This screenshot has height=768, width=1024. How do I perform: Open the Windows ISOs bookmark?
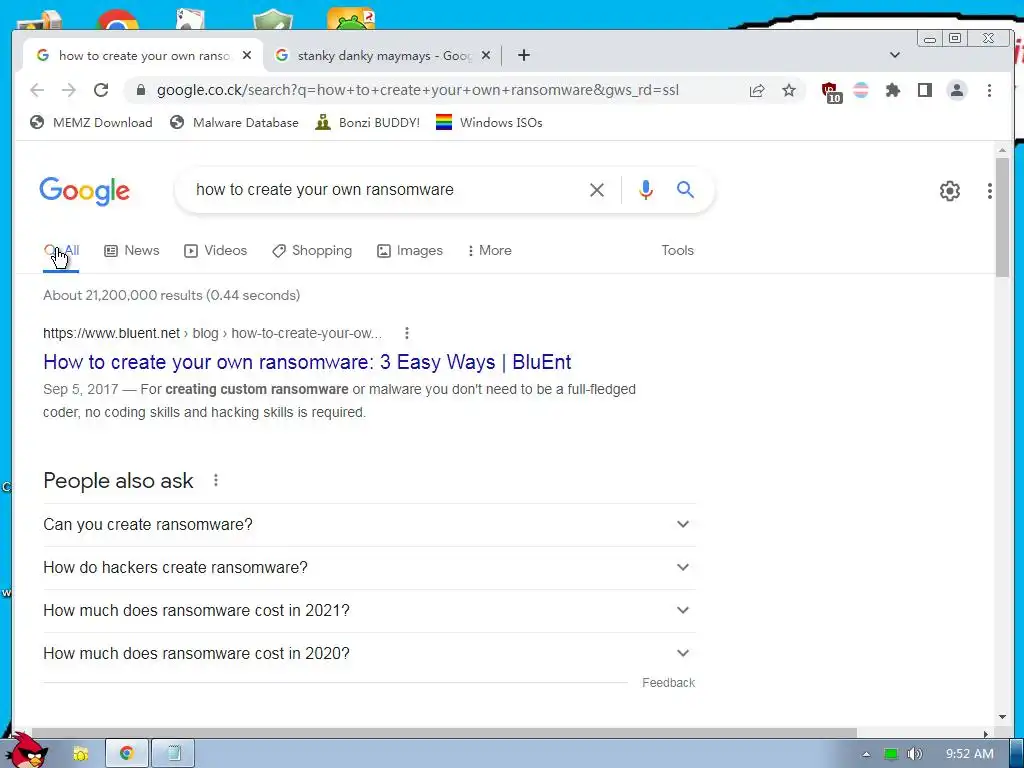pyautogui.click(x=489, y=123)
